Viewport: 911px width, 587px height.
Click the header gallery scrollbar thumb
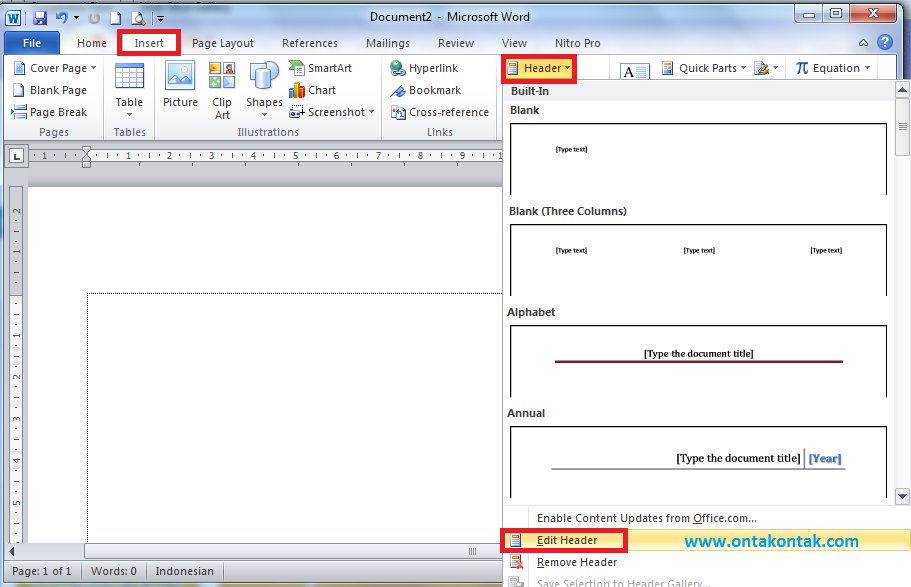pyautogui.click(x=902, y=127)
